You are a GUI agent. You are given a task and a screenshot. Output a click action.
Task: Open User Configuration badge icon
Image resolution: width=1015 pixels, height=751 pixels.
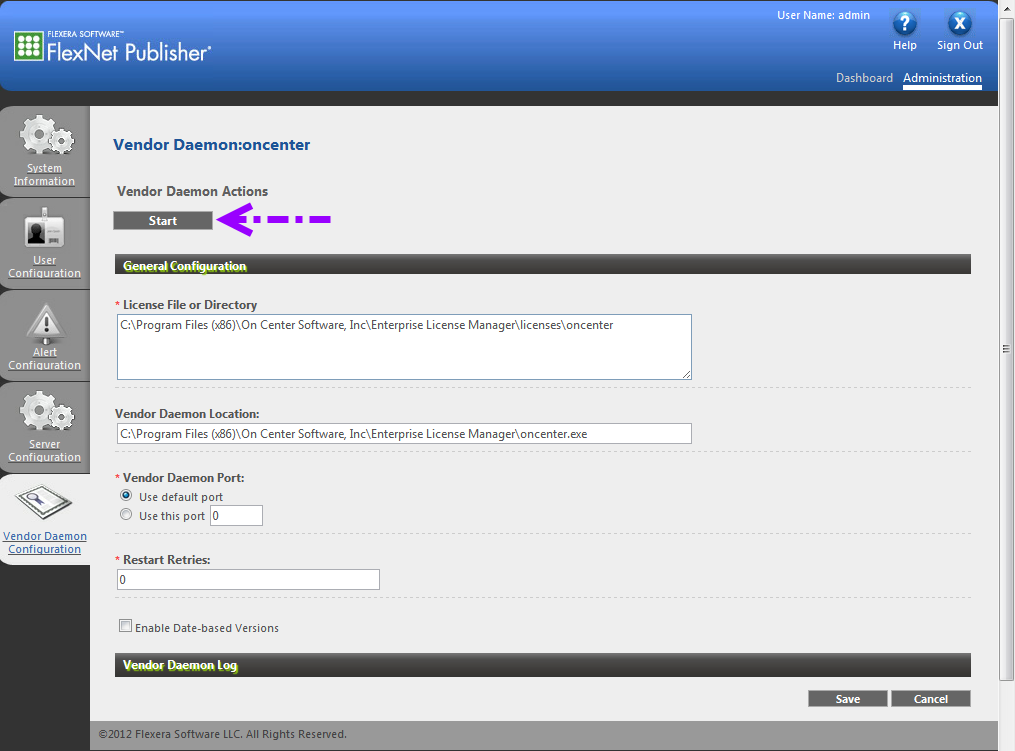[x=45, y=229]
